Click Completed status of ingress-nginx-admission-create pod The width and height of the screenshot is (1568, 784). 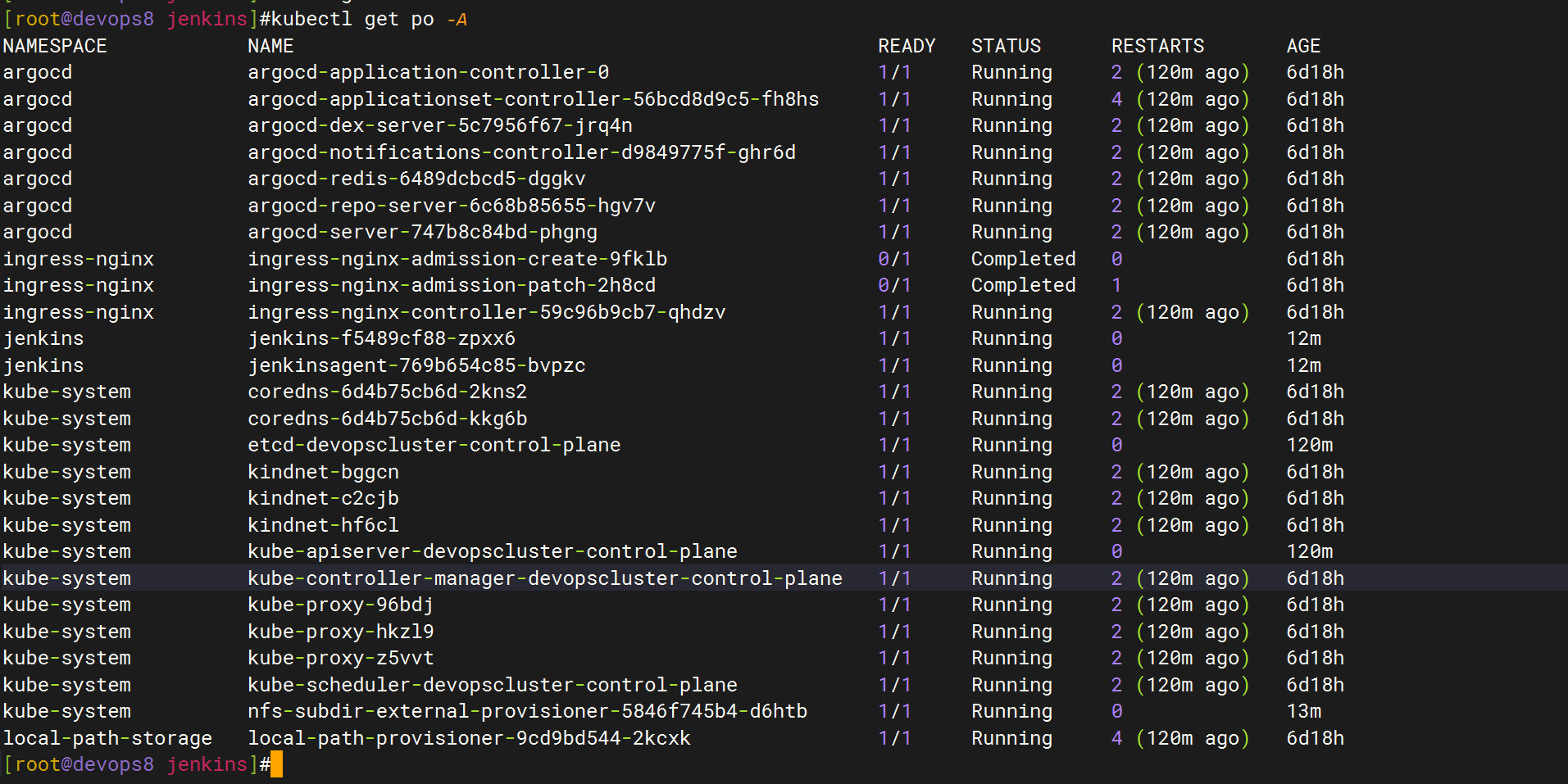1023,259
